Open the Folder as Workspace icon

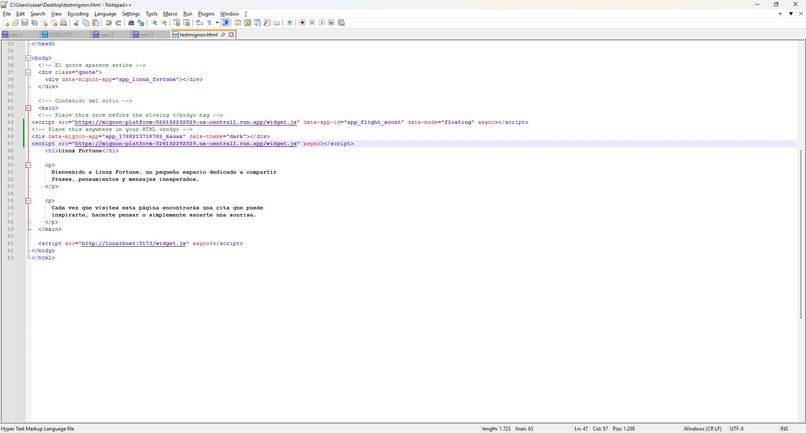[277, 23]
